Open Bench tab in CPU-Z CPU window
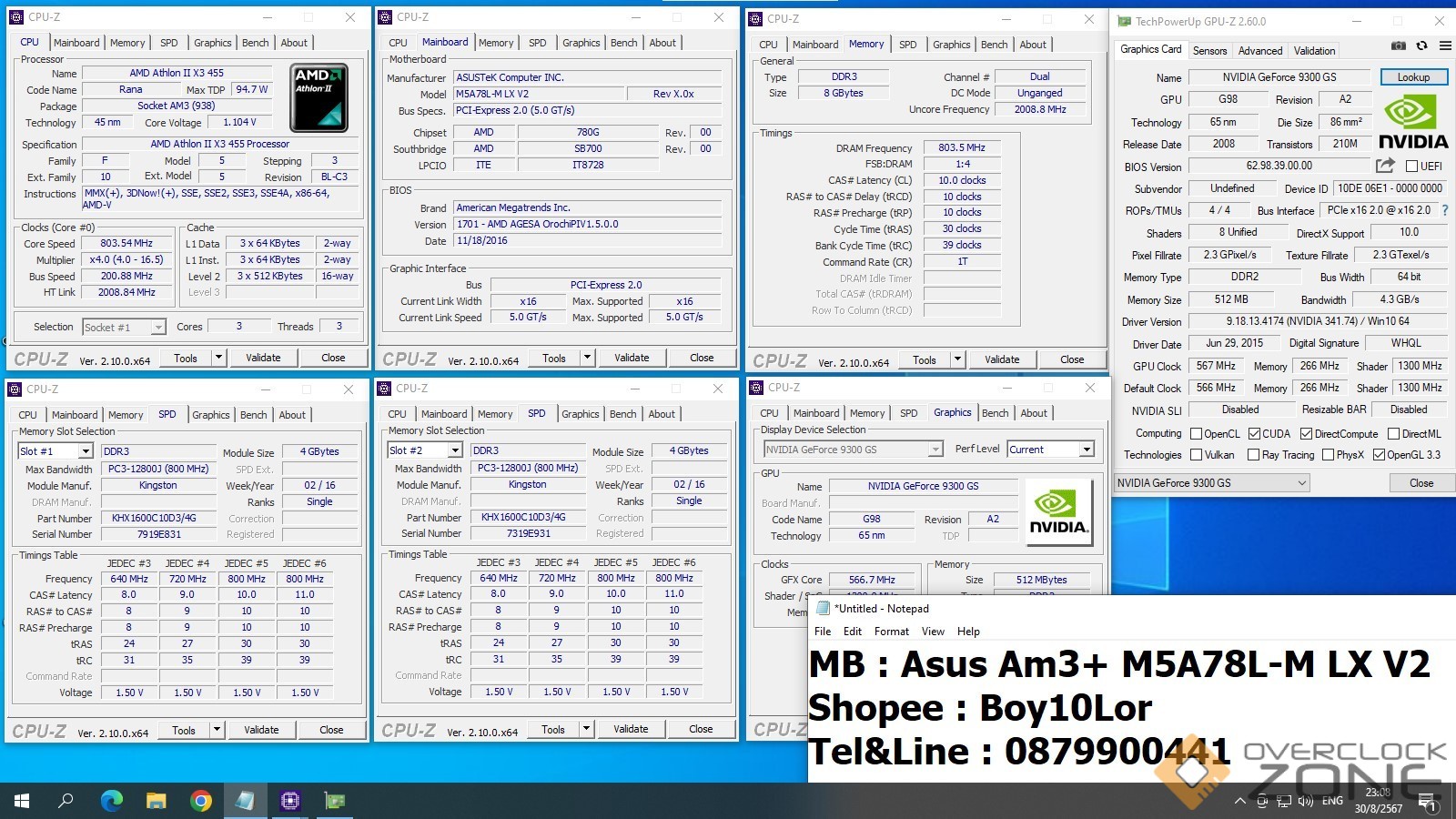This screenshot has width=1456, height=819. pos(256,43)
